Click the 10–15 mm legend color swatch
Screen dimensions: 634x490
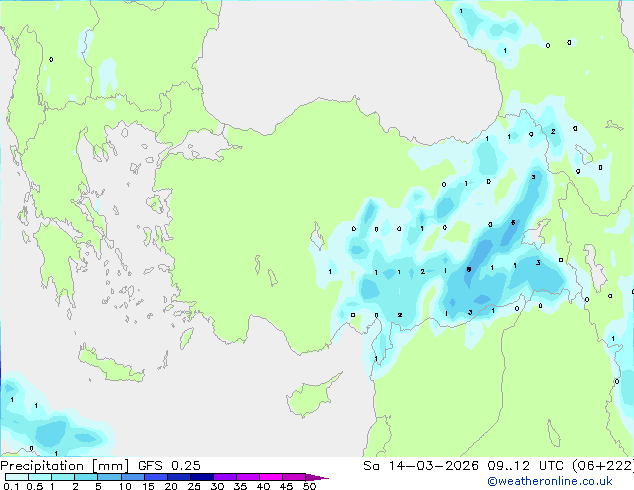click(x=132, y=477)
